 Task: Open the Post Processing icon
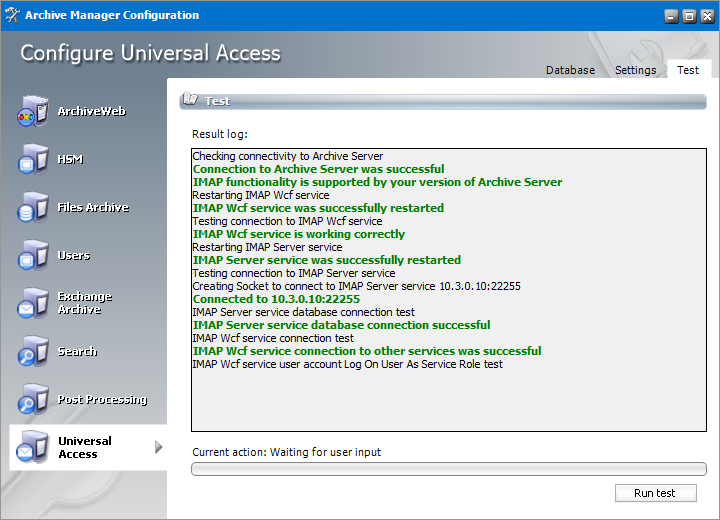tap(32, 399)
